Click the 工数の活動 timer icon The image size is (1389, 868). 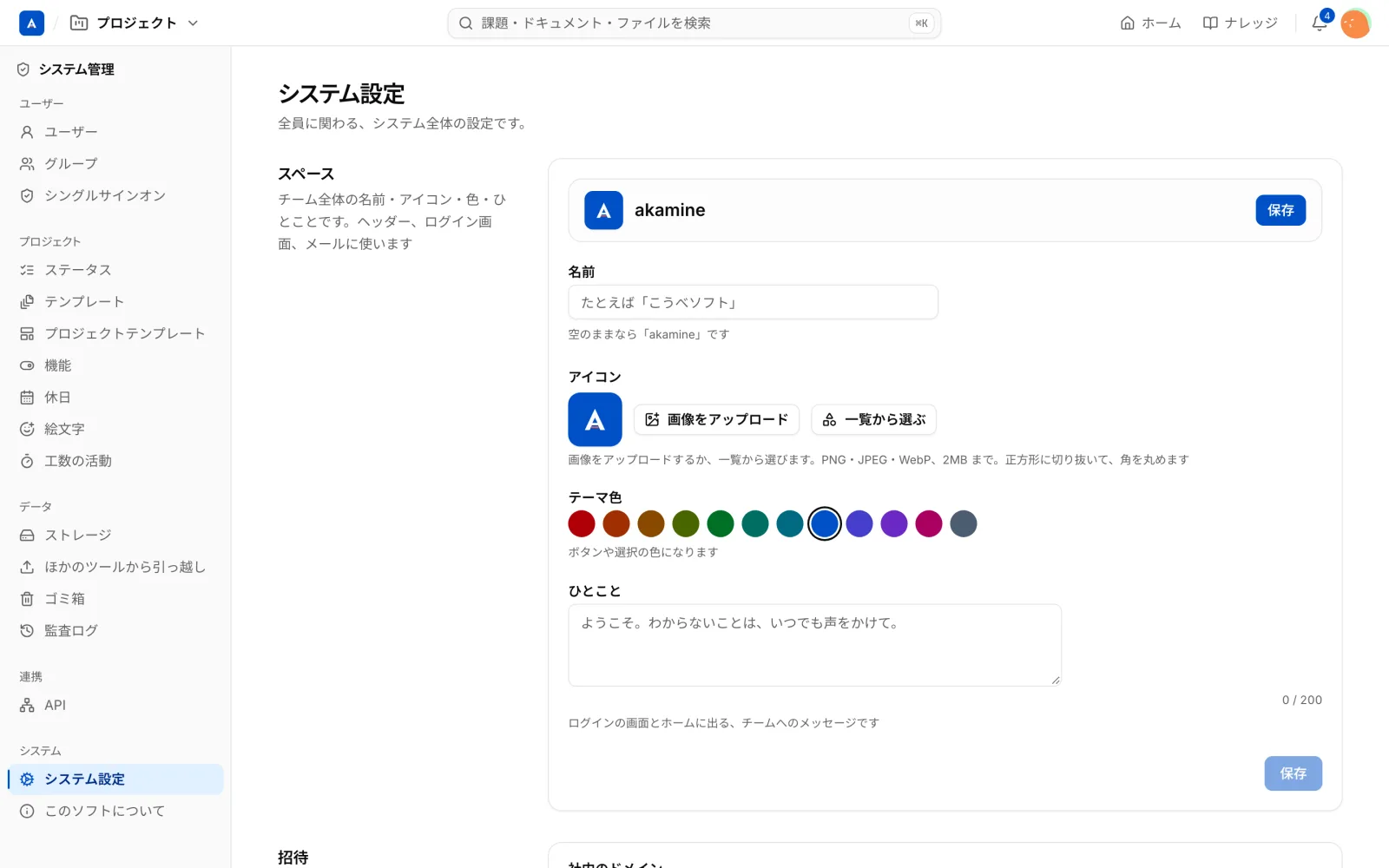[x=27, y=461]
